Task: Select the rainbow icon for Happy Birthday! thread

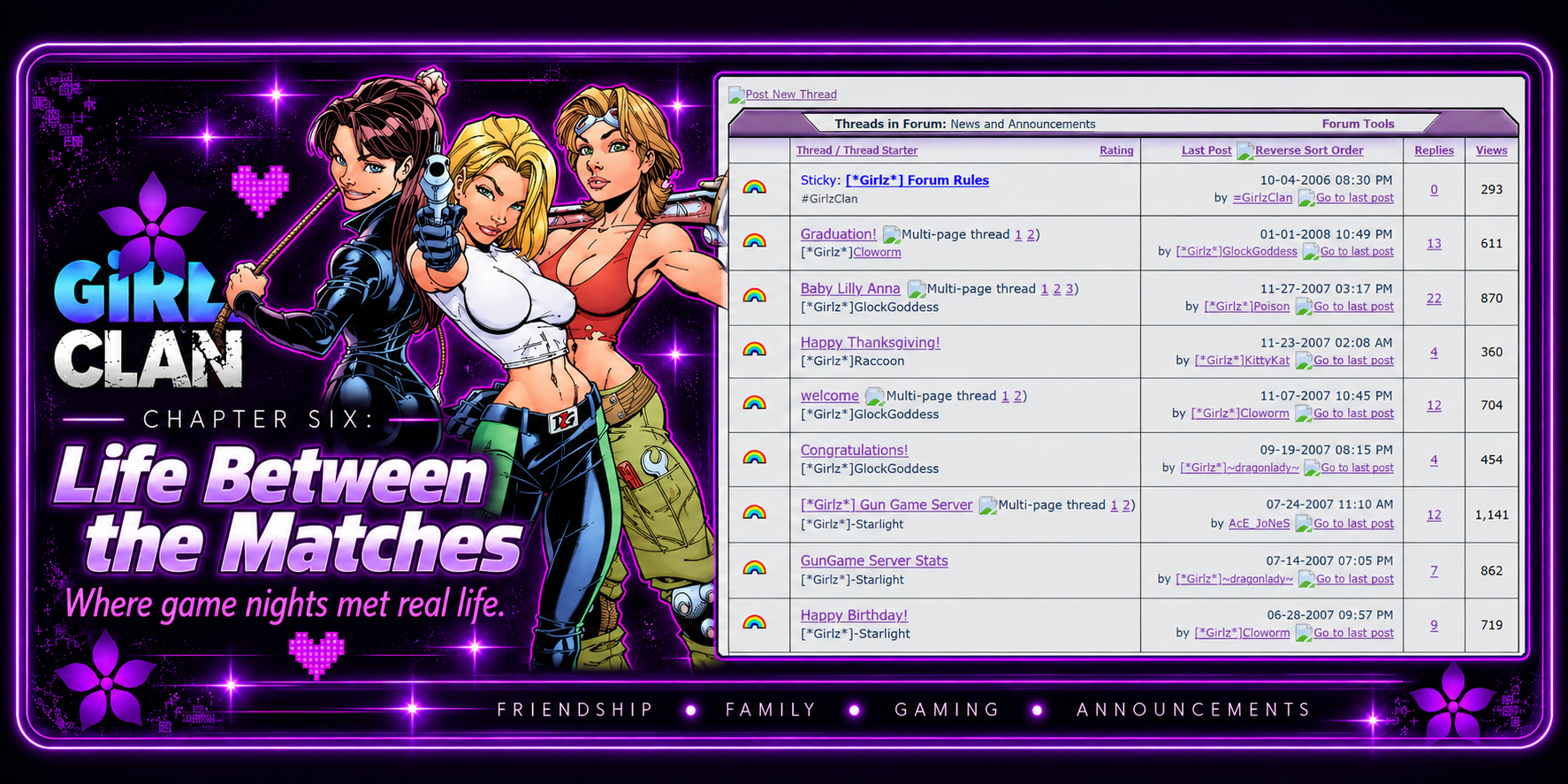Action: point(754,622)
